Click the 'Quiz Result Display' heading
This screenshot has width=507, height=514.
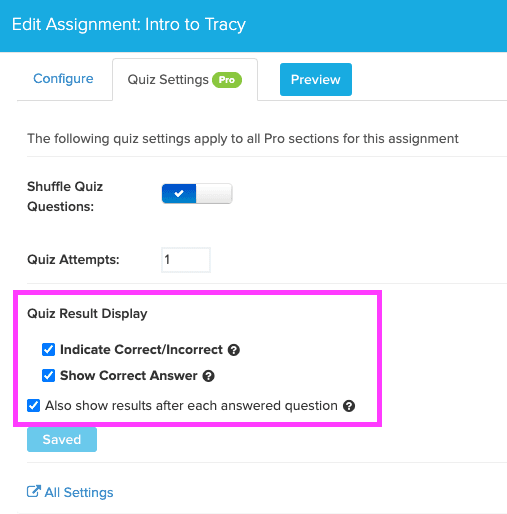point(87,314)
